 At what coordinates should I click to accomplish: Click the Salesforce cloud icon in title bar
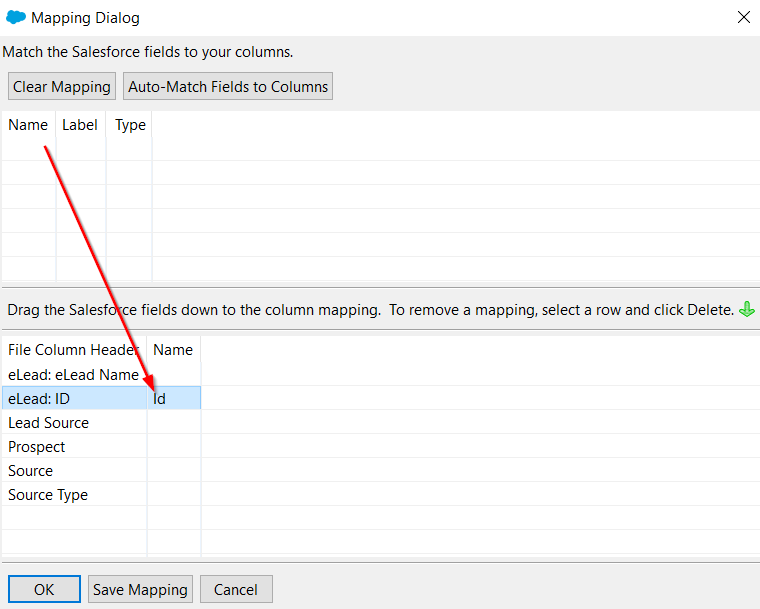click(x=16, y=17)
